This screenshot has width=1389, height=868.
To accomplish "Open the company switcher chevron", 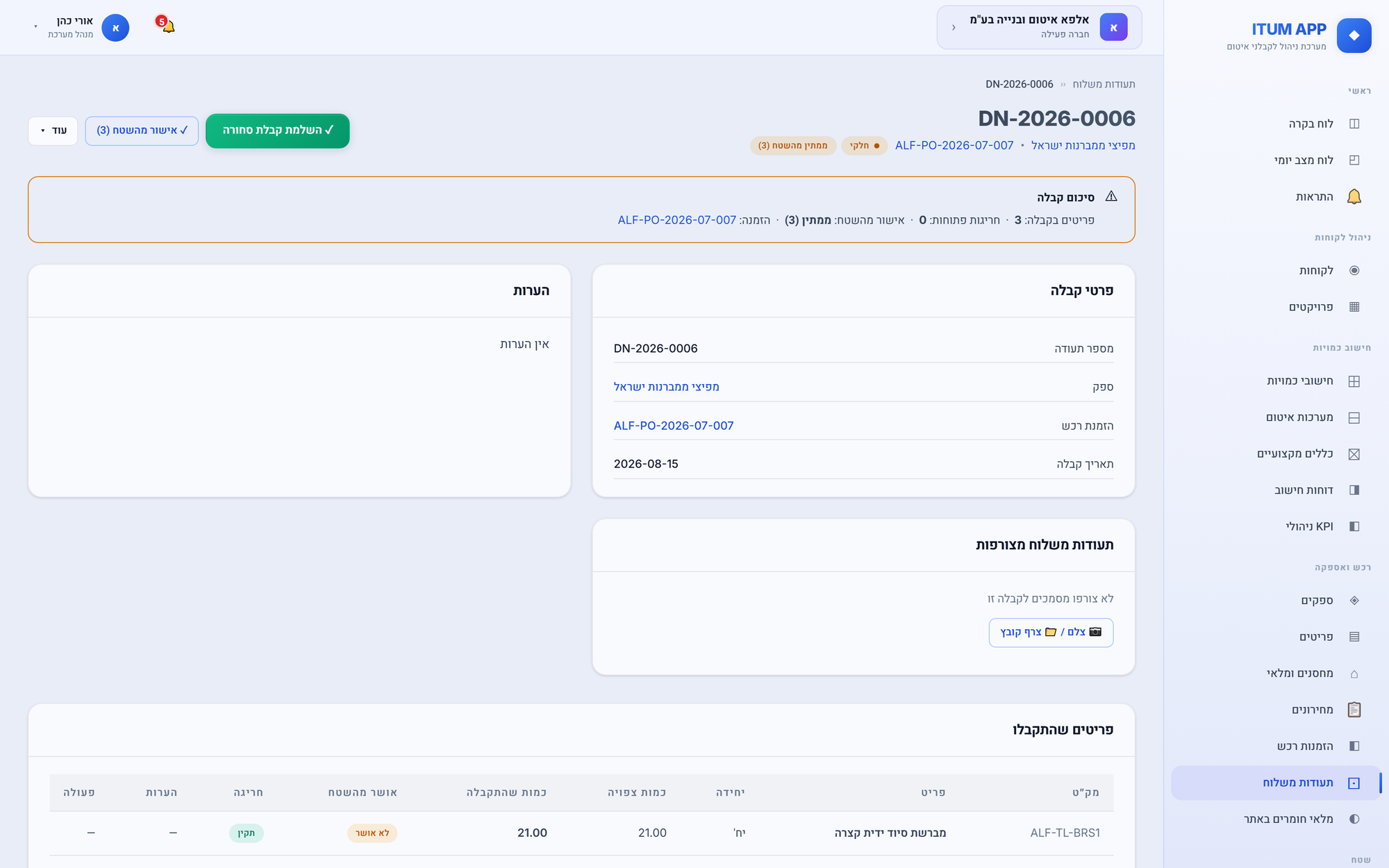I will tap(954, 28).
